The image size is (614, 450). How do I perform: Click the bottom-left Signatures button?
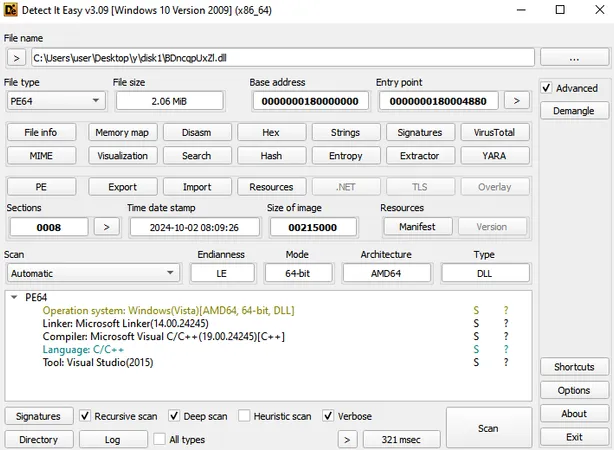click(x=39, y=416)
